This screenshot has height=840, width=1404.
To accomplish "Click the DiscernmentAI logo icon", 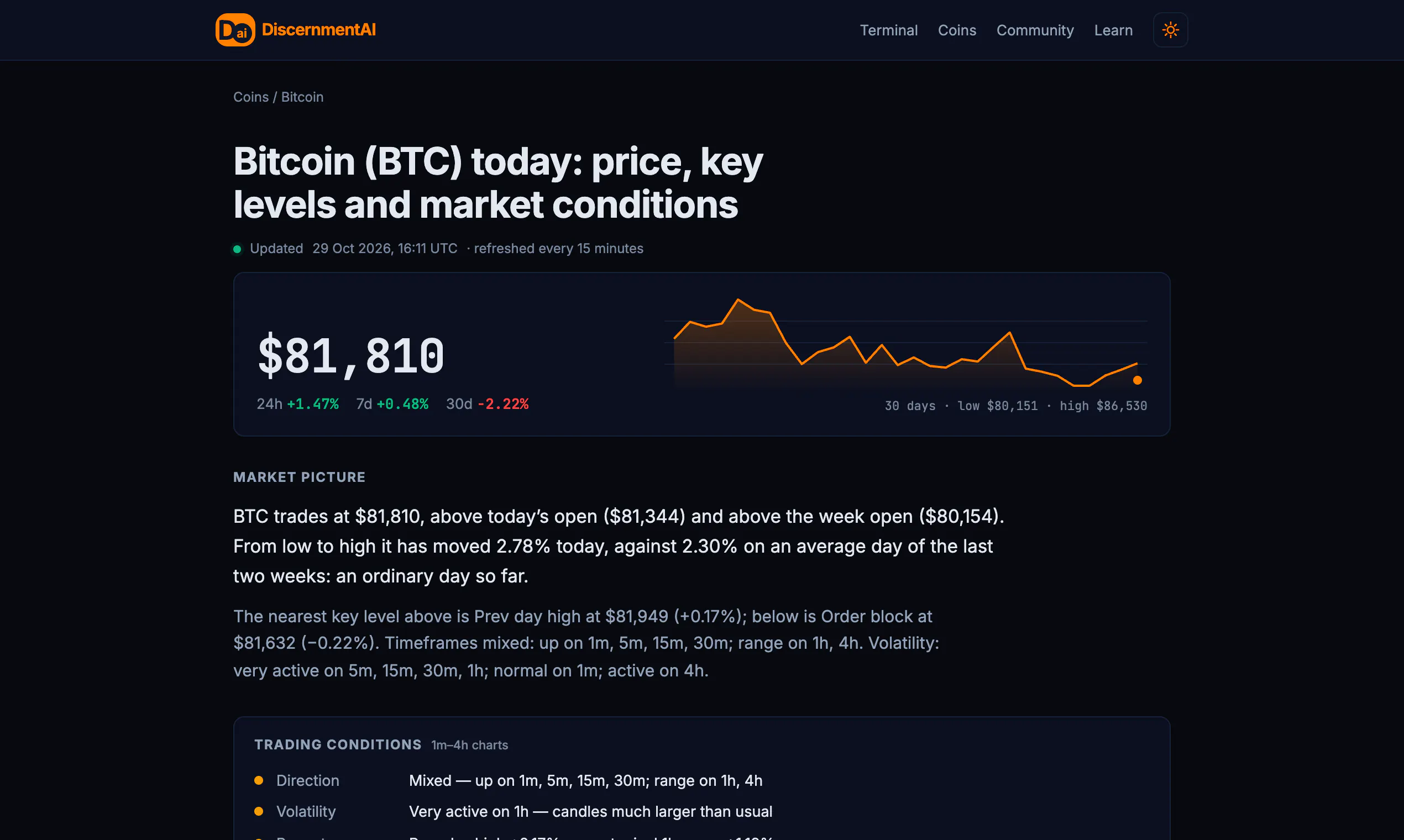I will coord(235,30).
